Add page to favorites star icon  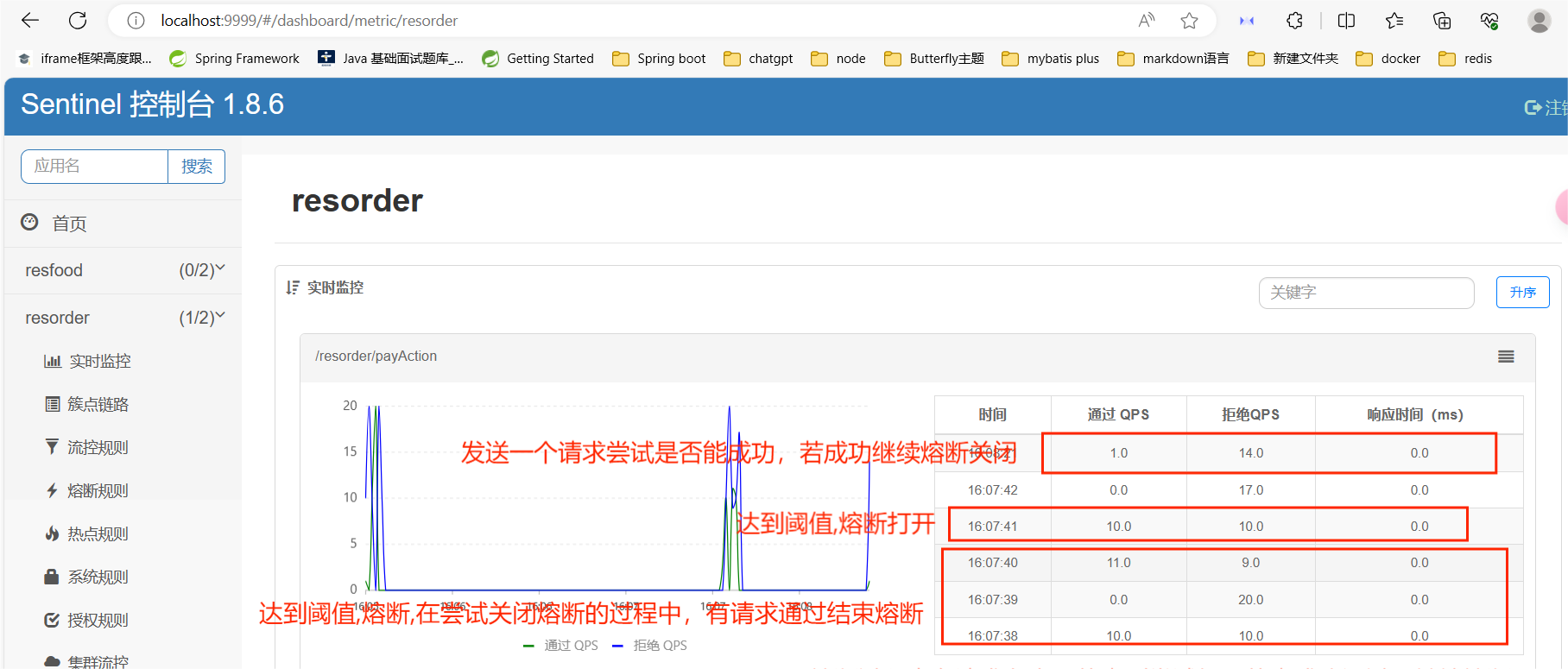[x=1189, y=21]
